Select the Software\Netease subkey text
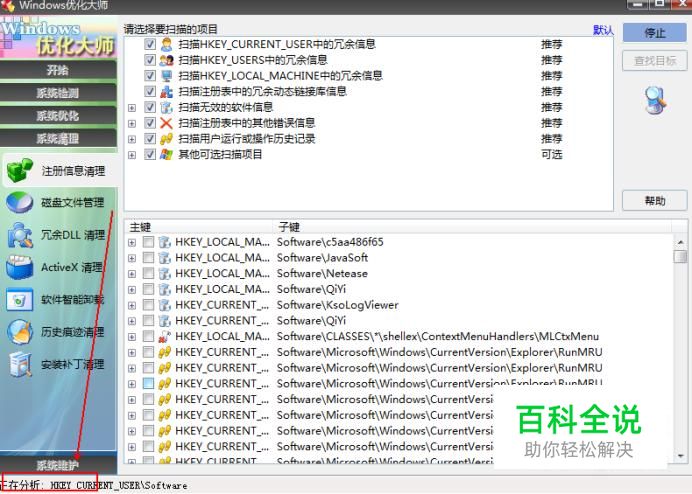692x494 pixels. 322,274
